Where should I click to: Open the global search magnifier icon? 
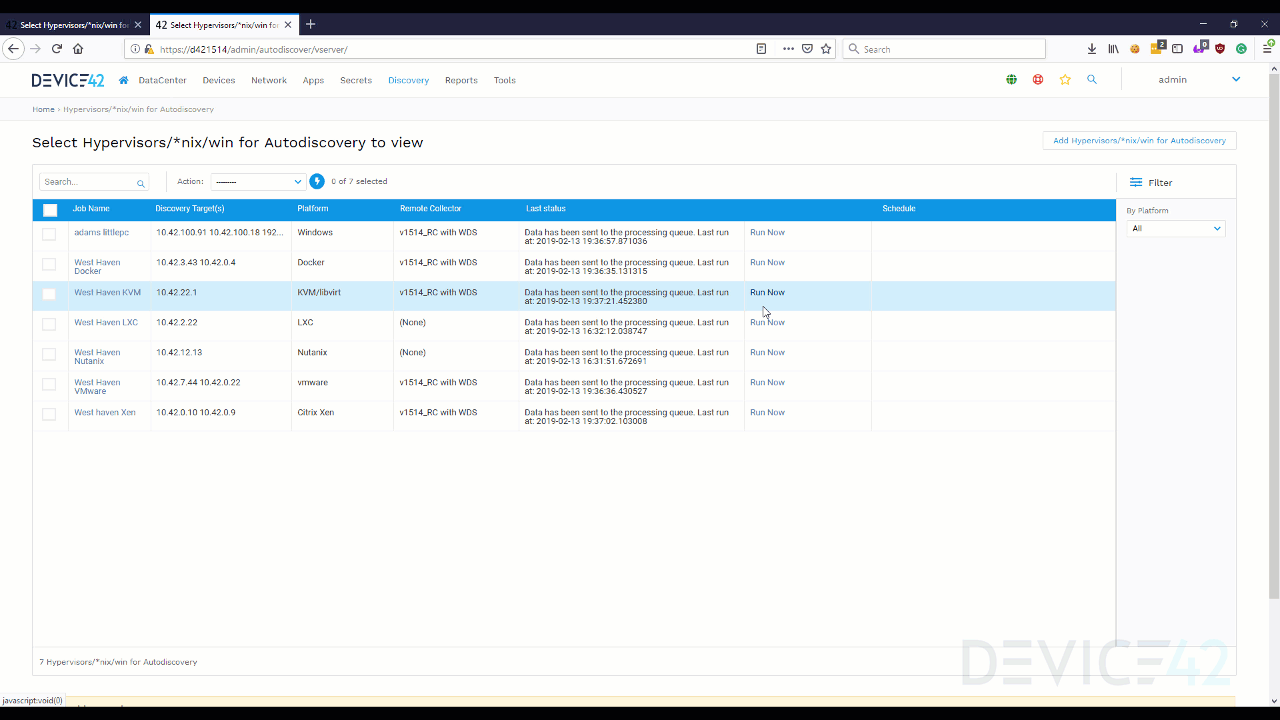pos(1092,79)
